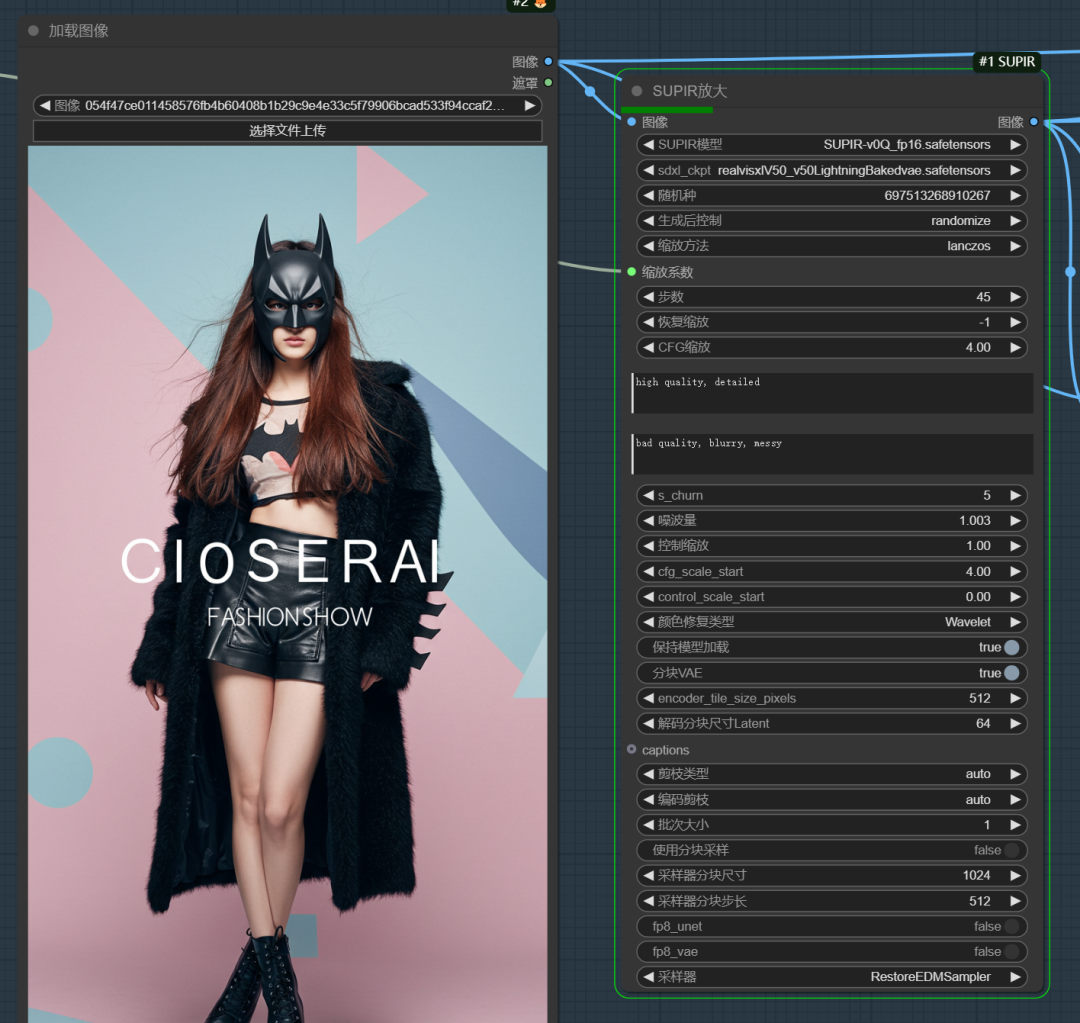Decrease CFG缩放 with the left arrow
This screenshot has width=1080, height=1023.
[648, 347]
